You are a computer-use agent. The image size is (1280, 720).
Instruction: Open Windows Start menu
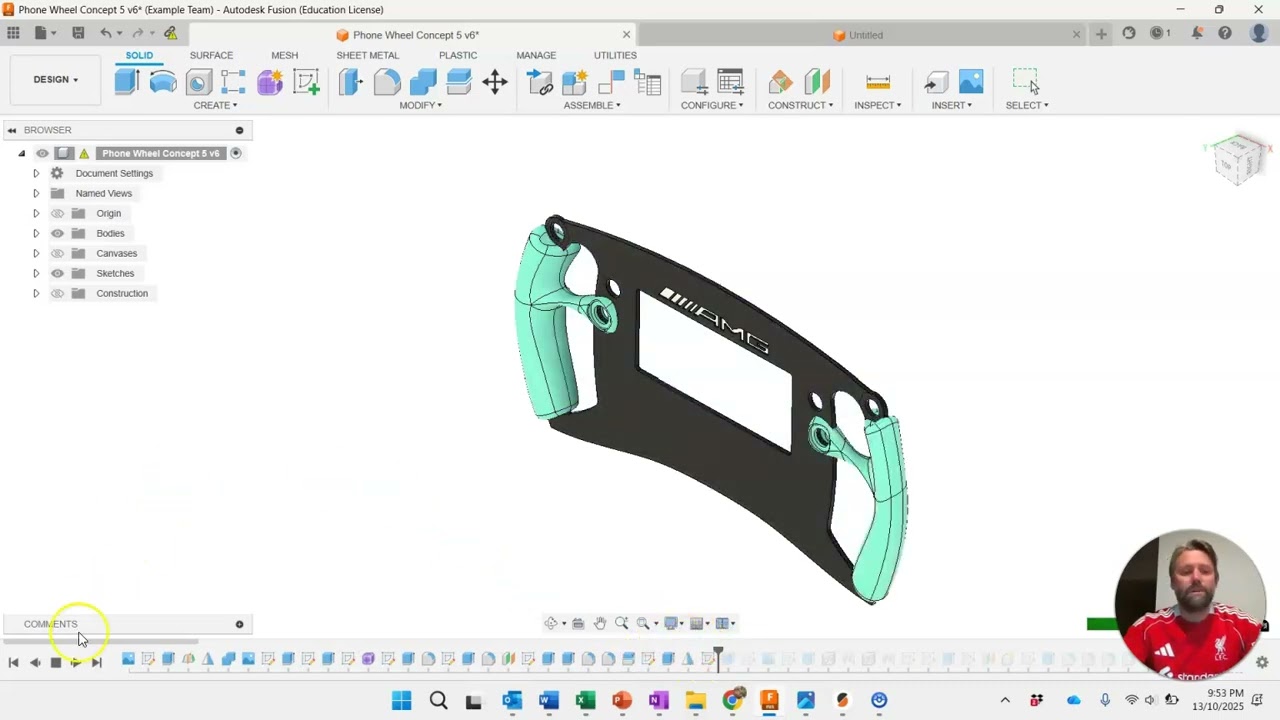click(401, 700)
